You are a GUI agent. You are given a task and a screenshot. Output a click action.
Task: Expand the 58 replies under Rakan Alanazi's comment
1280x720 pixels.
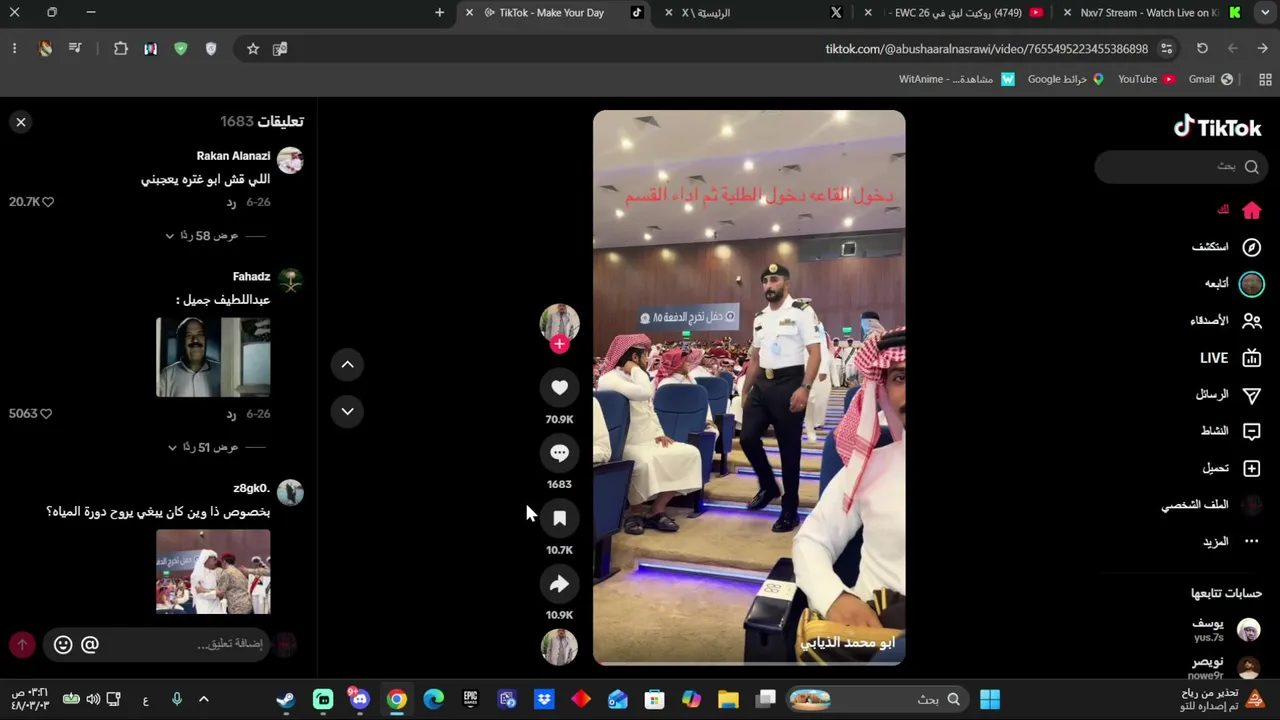pyautogui.click(x=207, y=236)
